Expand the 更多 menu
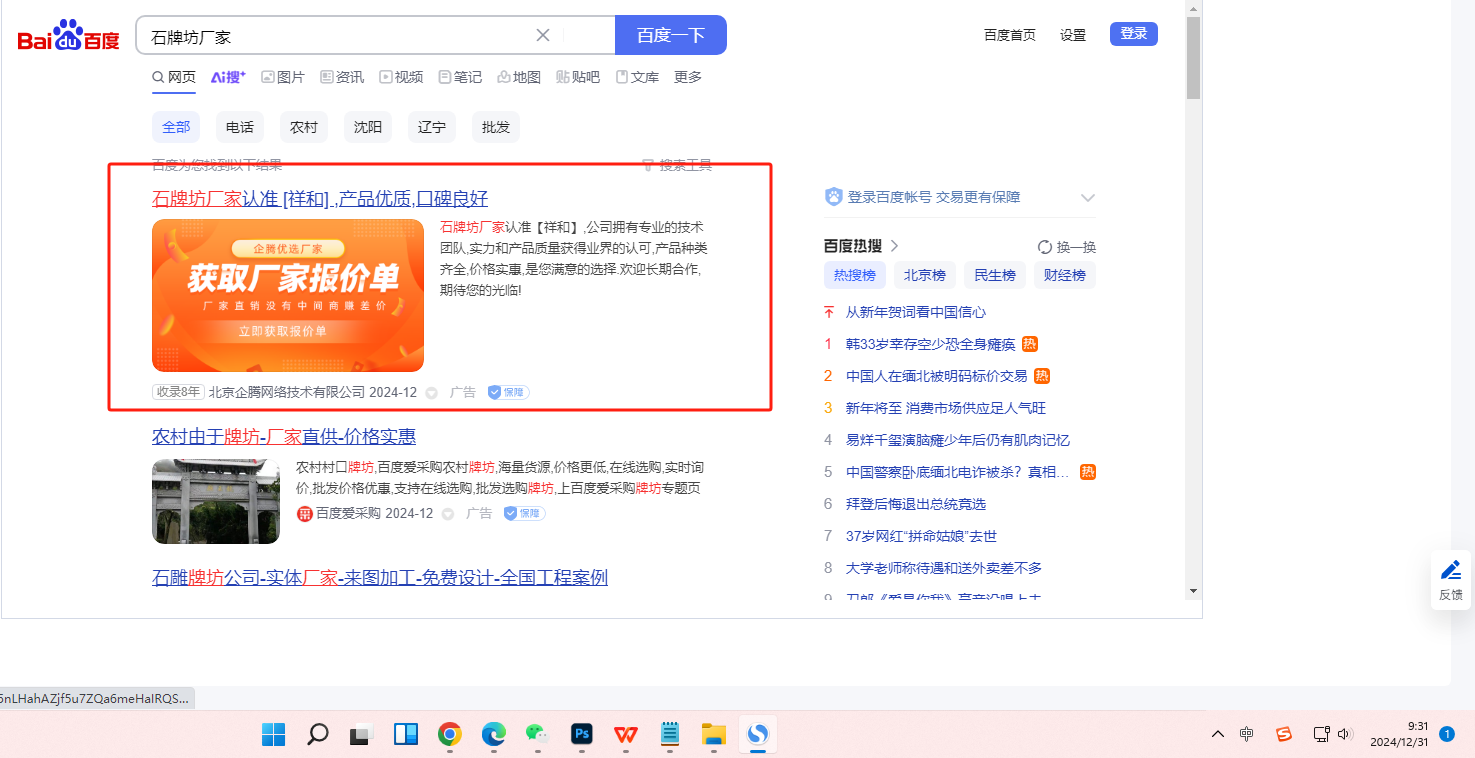Screen dimensions: 1475x758 pos(688,77)
